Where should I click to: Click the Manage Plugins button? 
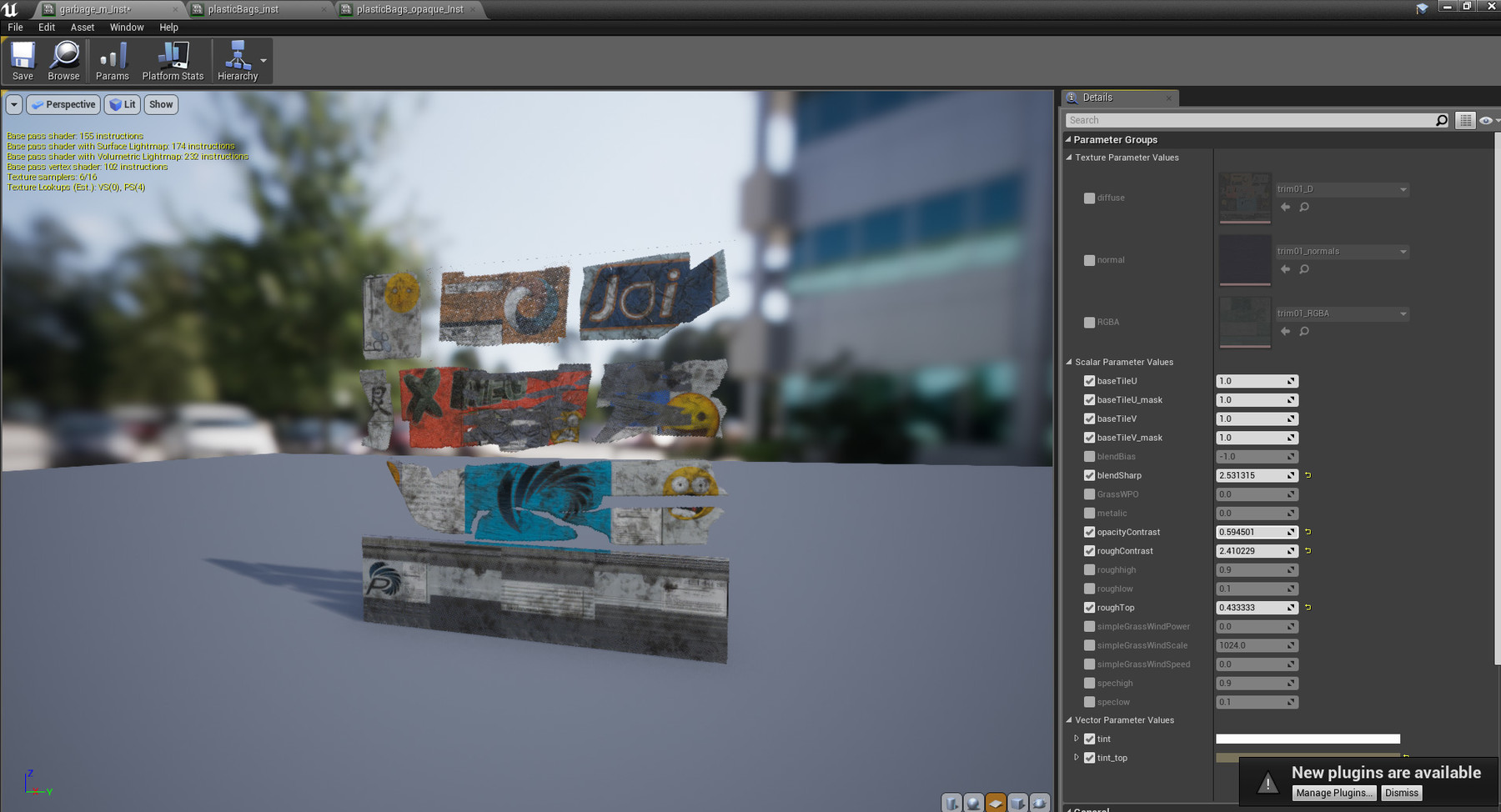[1333, 793]
